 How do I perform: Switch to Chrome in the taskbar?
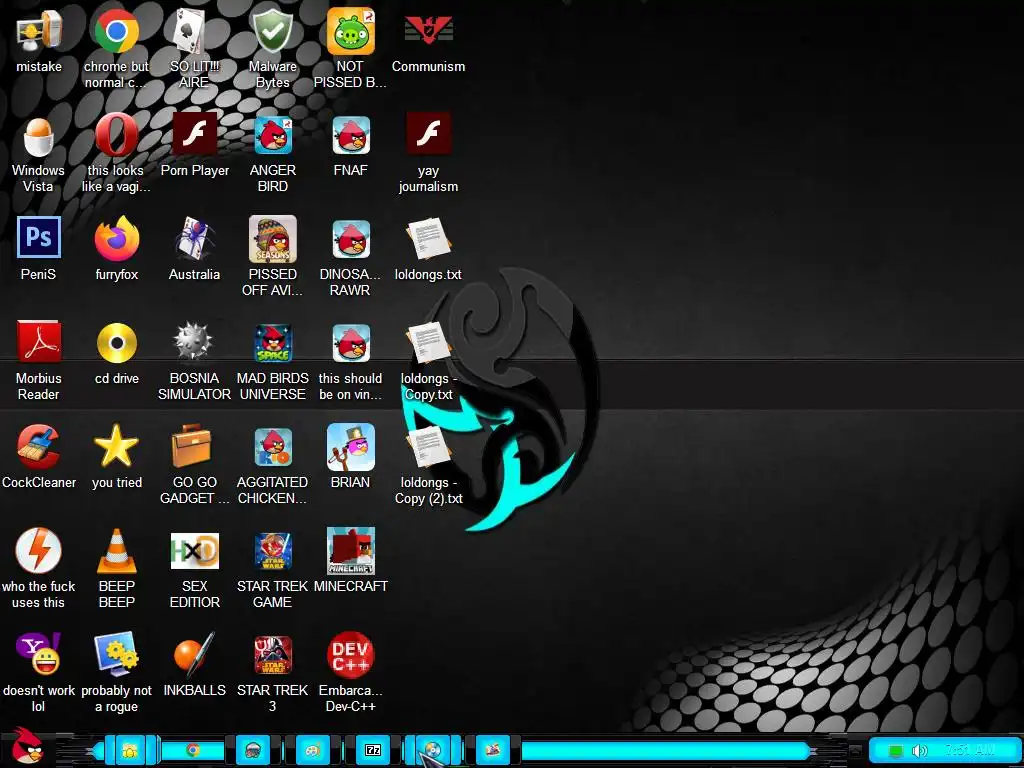[x=193, y=750]
